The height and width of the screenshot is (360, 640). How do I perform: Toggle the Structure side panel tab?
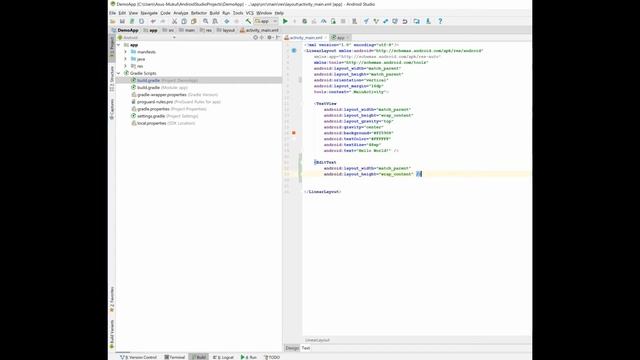[x=112, y=78]
